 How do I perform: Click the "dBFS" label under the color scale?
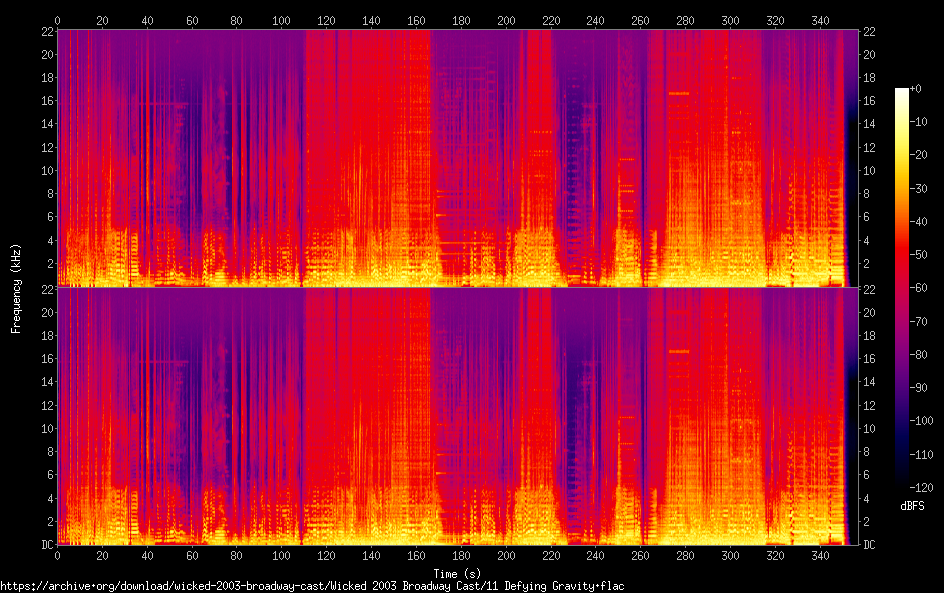[x=912, y=506]
